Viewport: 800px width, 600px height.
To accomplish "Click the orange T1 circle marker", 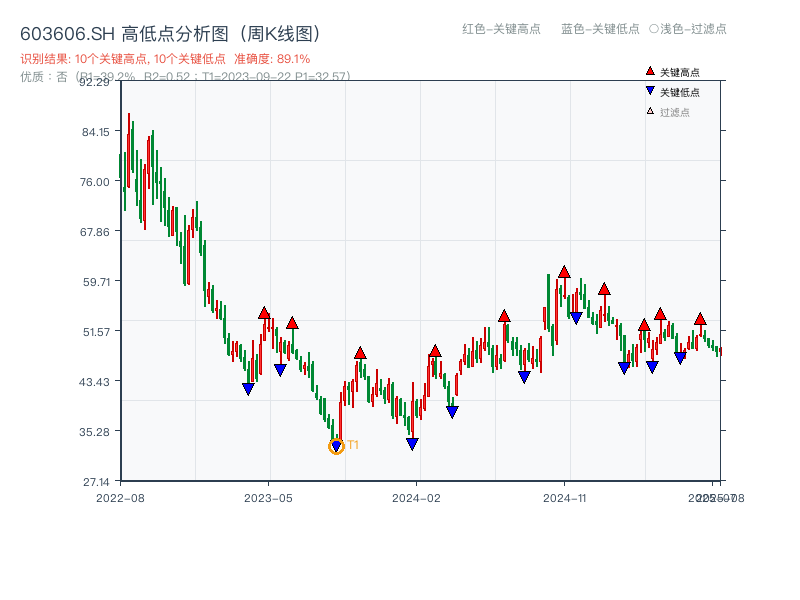I will [x=336, y=446].
